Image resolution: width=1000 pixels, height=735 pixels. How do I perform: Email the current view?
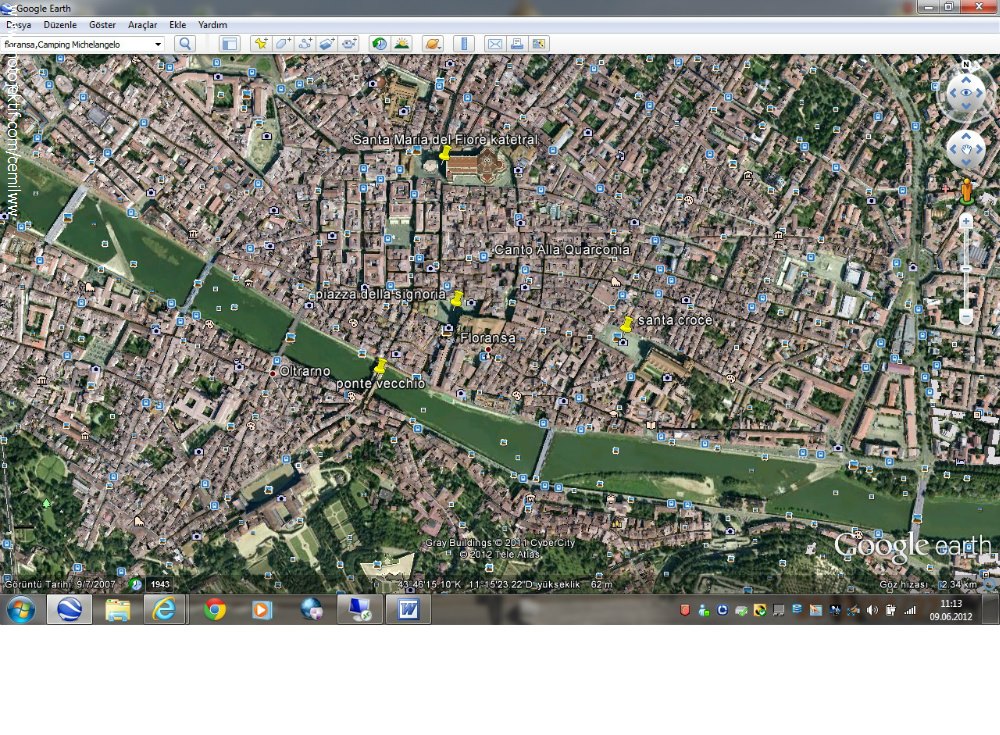(x=495, y=43)
